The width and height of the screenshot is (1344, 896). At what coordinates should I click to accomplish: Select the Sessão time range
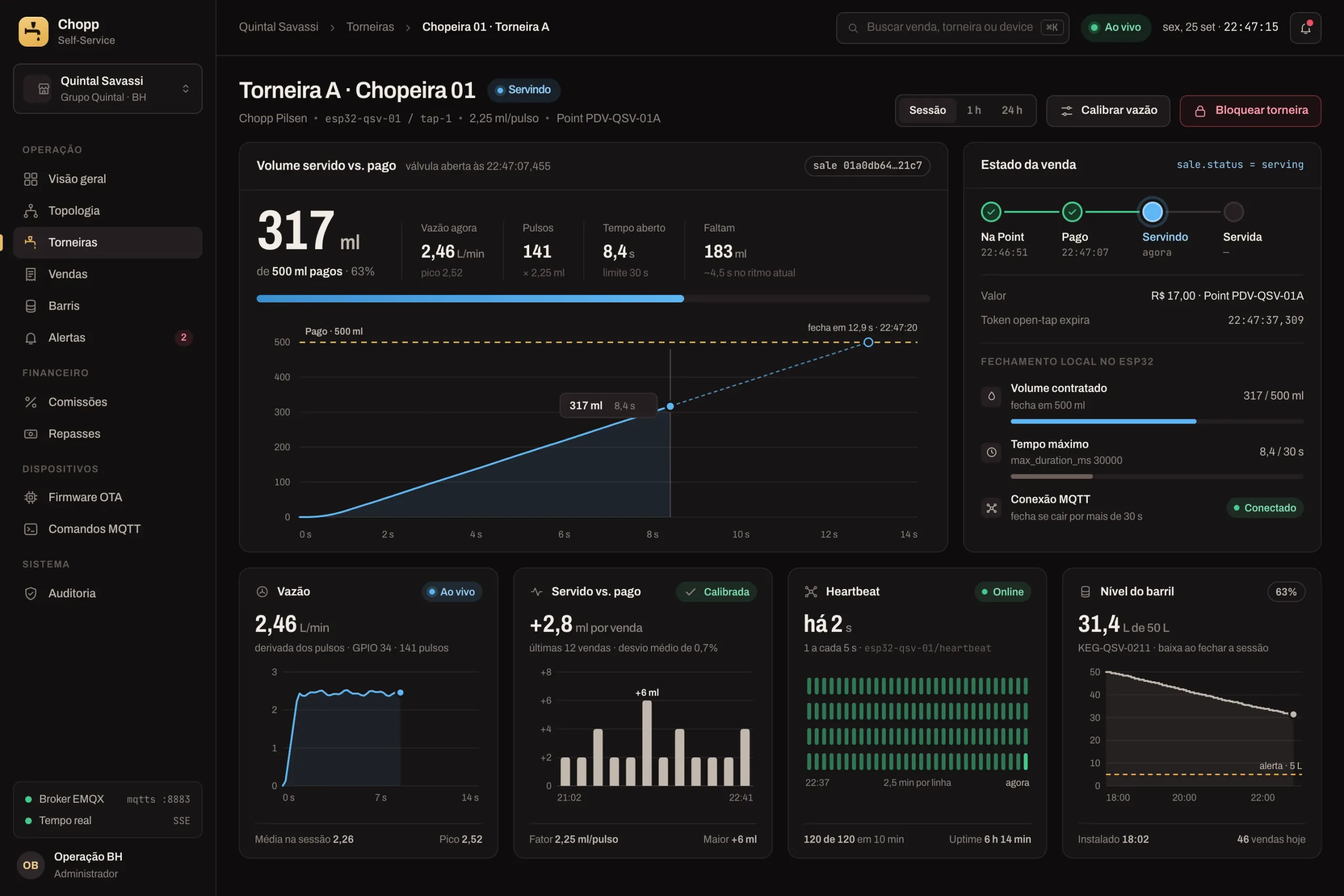(x=928, y=110)
